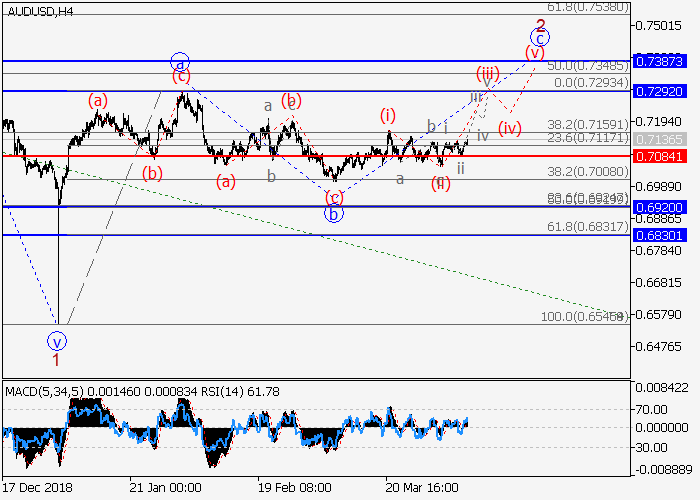Click the 20 Mar 16:00 date marker
The image size is (700, 500).
tap(423, 487)
